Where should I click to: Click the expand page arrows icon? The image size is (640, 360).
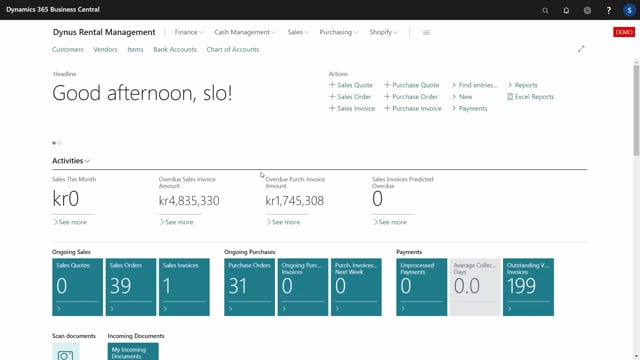(581, 49)
